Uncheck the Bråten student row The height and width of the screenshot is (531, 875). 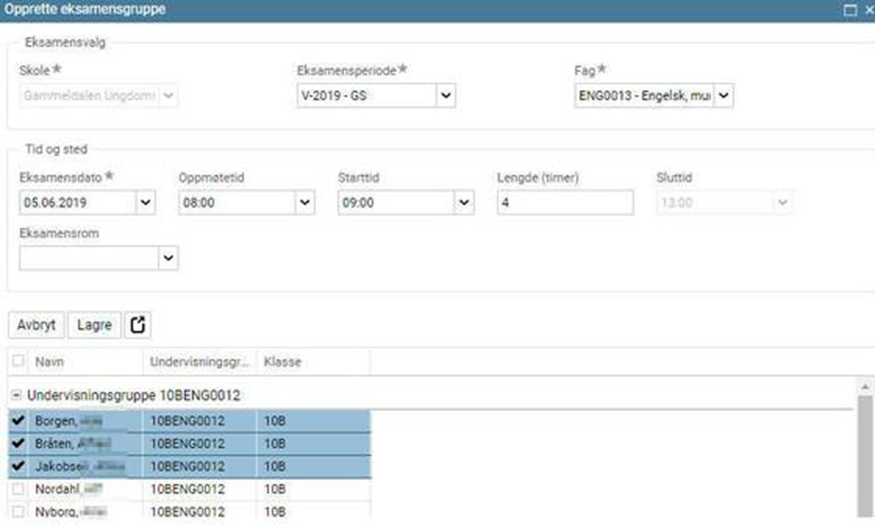(17, 444)
